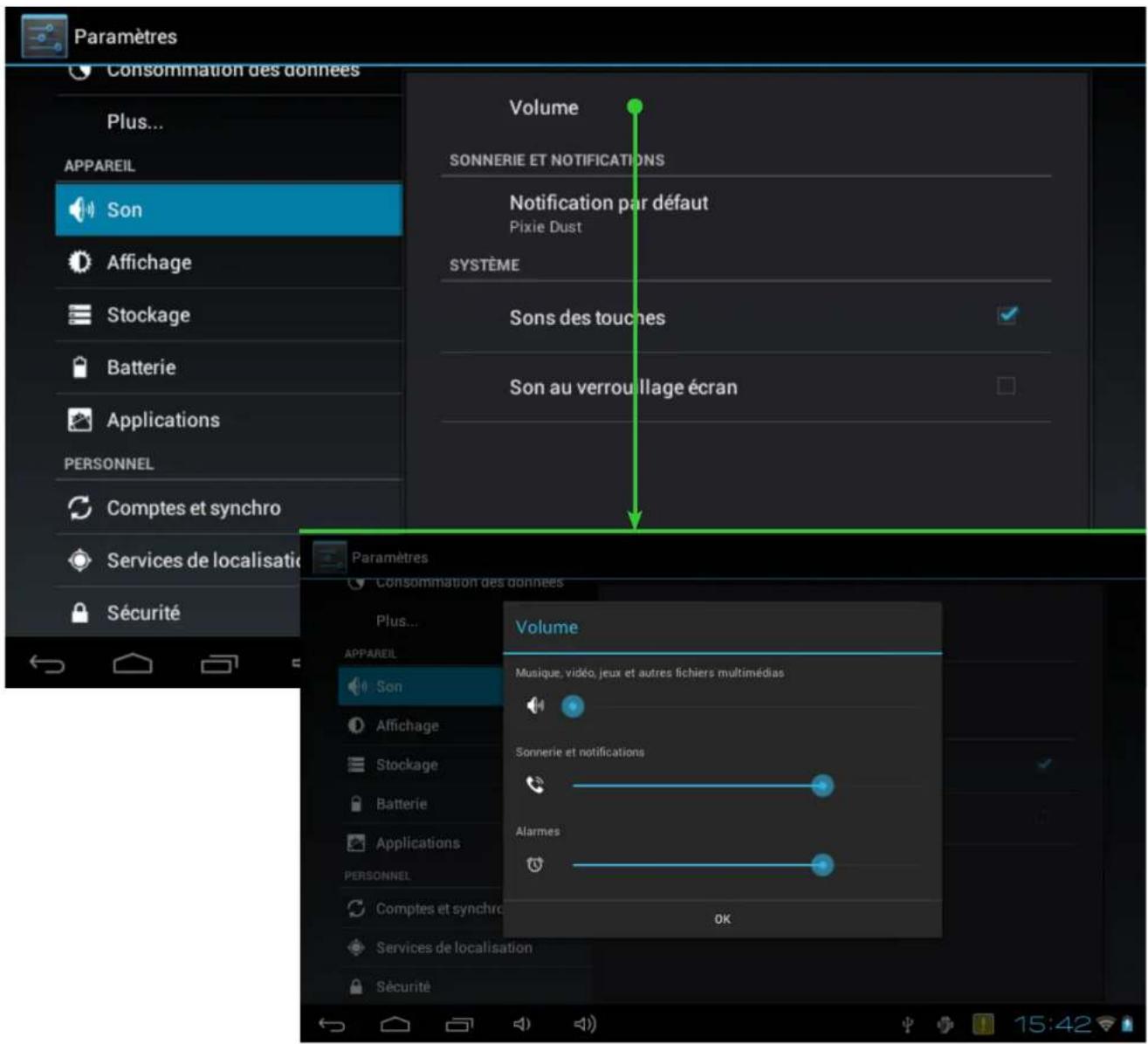The height and width of the screenshot is (1044, 1148).
Task: Tap the Applications icon in upper list
Action: [79, 420]
